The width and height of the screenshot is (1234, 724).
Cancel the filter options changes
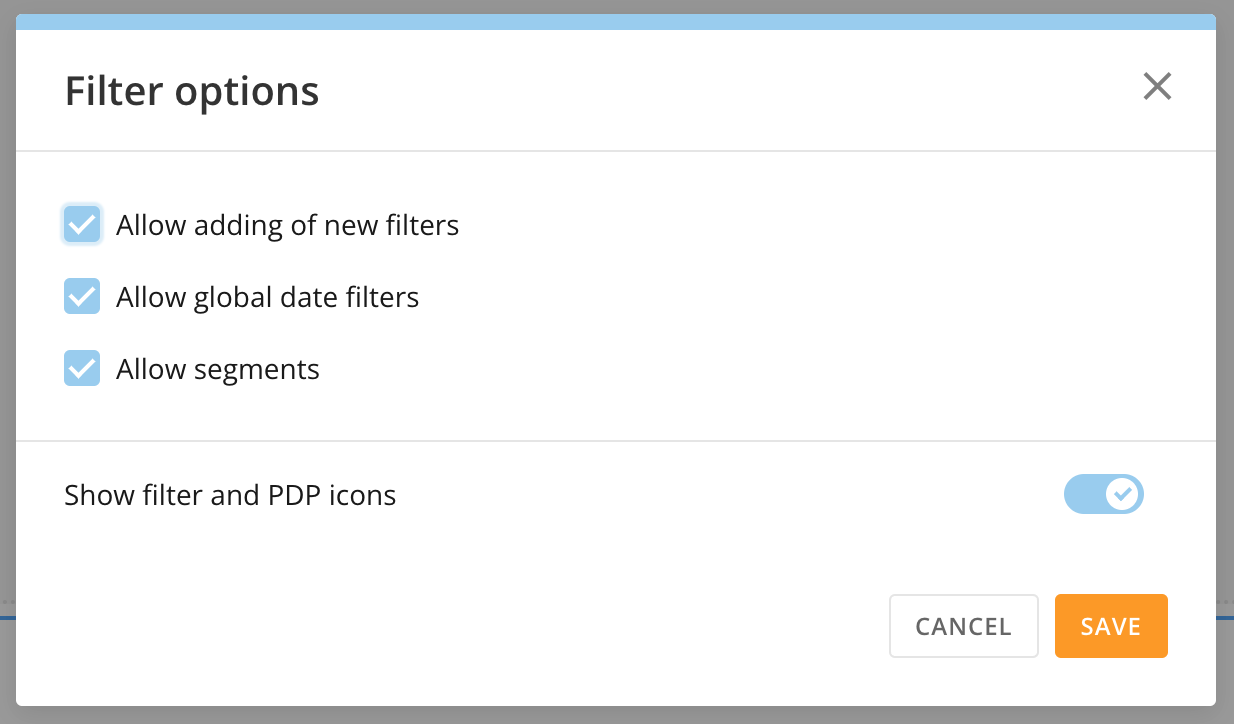963,625
